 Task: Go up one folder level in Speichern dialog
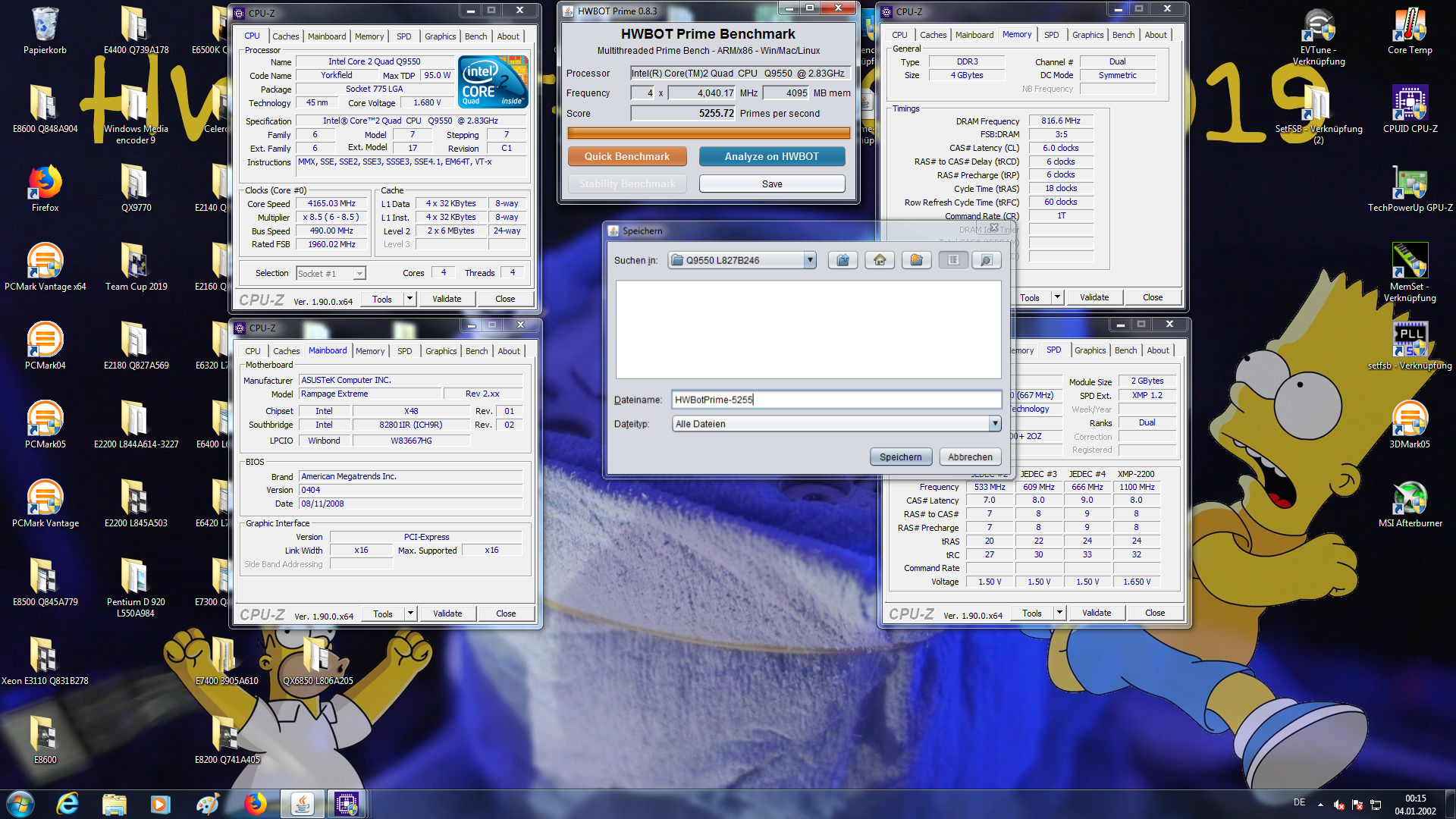[843, 260]
